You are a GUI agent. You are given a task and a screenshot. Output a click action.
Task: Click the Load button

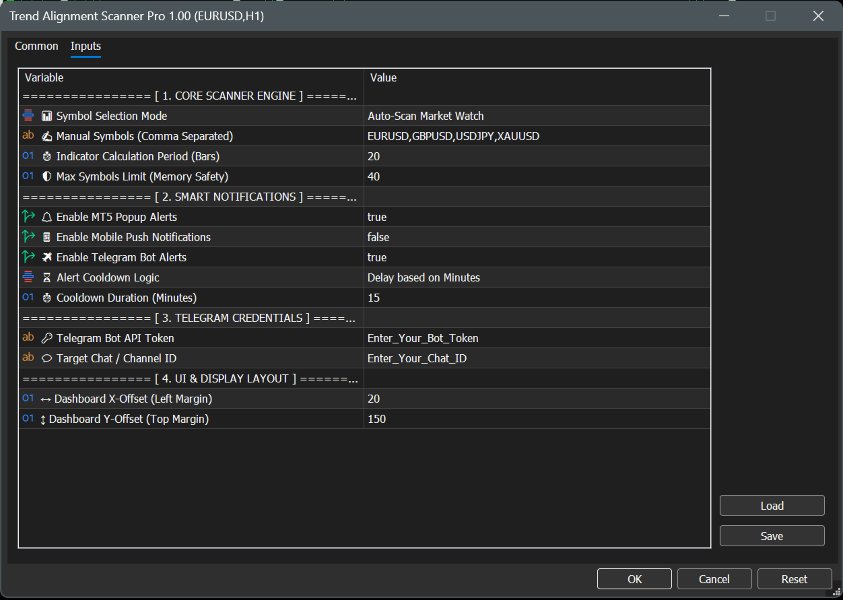click(x=772, y=506)
